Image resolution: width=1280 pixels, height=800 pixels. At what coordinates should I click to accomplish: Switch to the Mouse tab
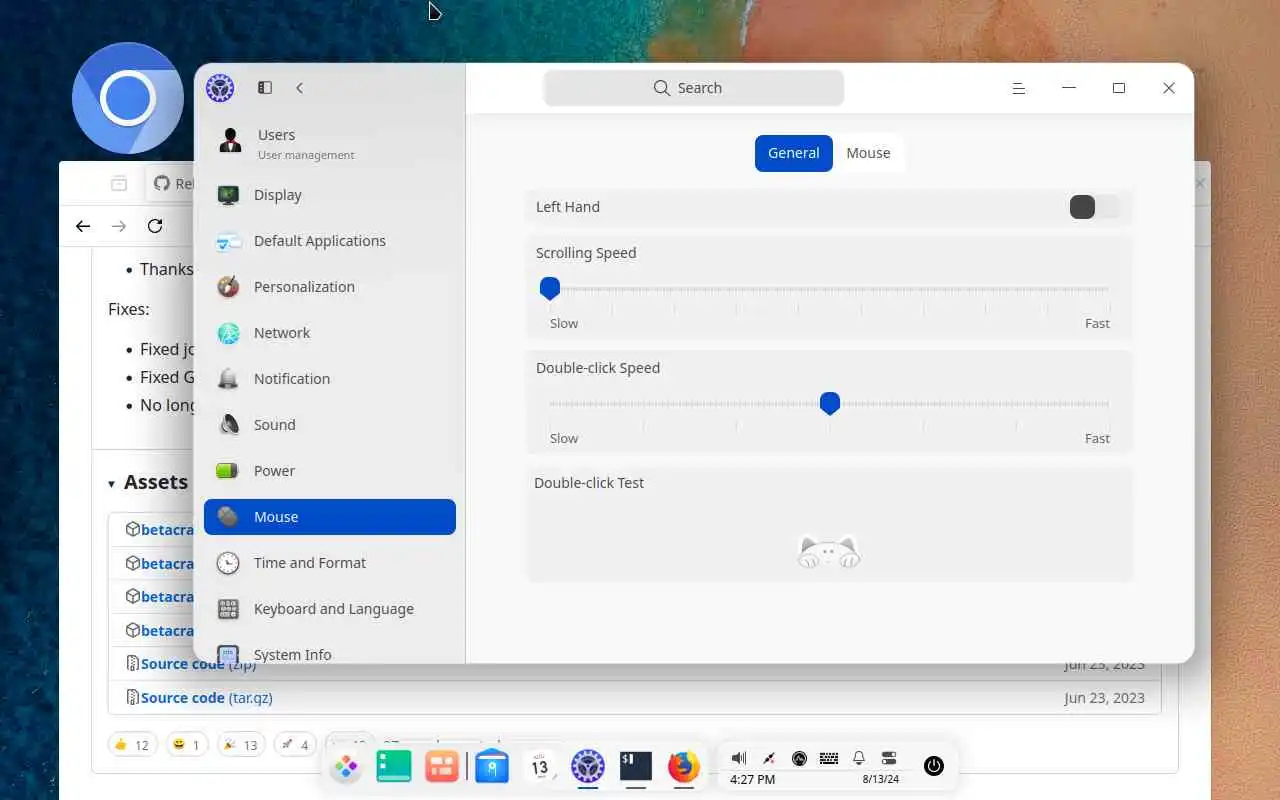(868, 153)
